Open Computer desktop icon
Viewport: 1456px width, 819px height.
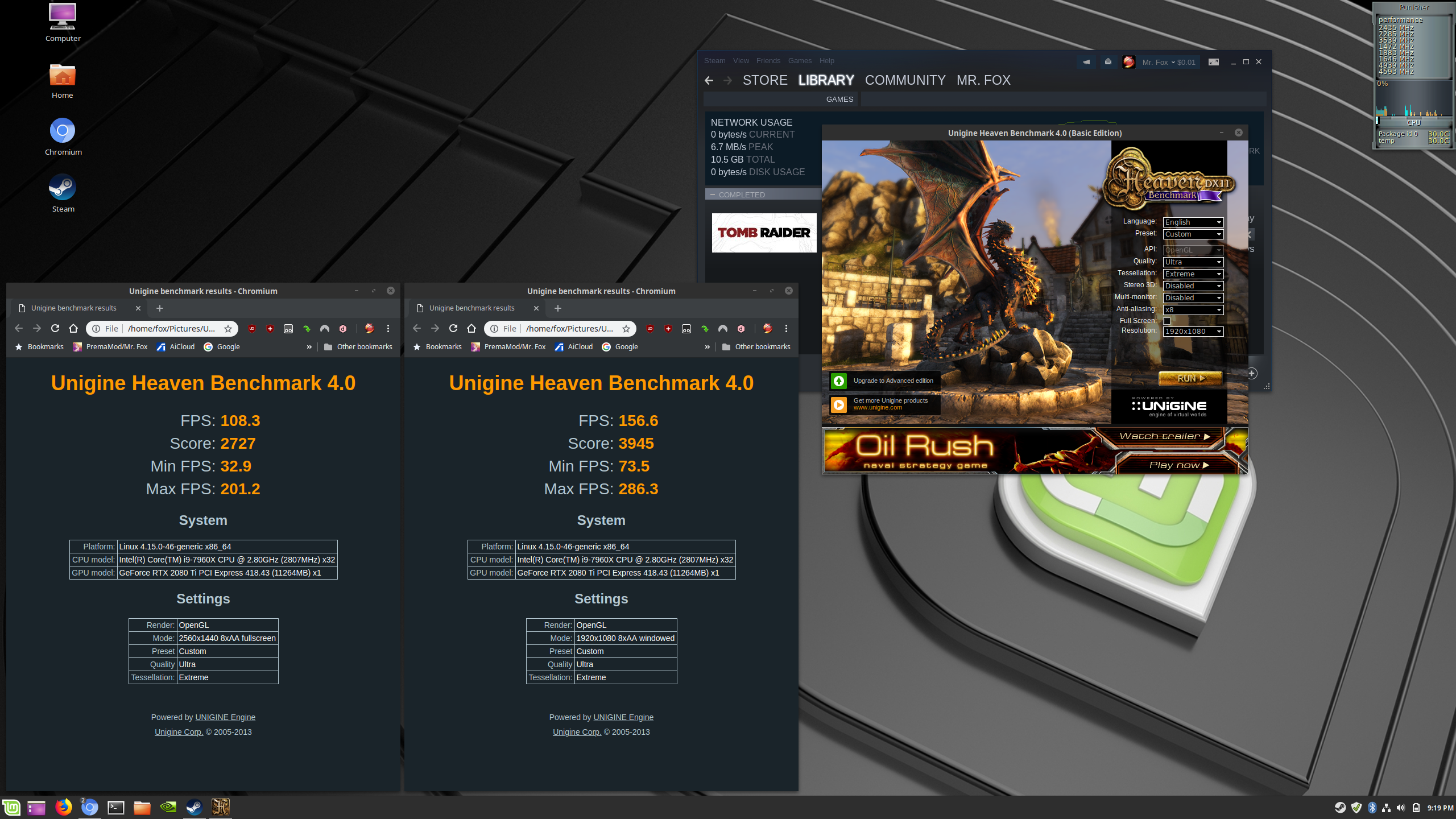point(63,23)
